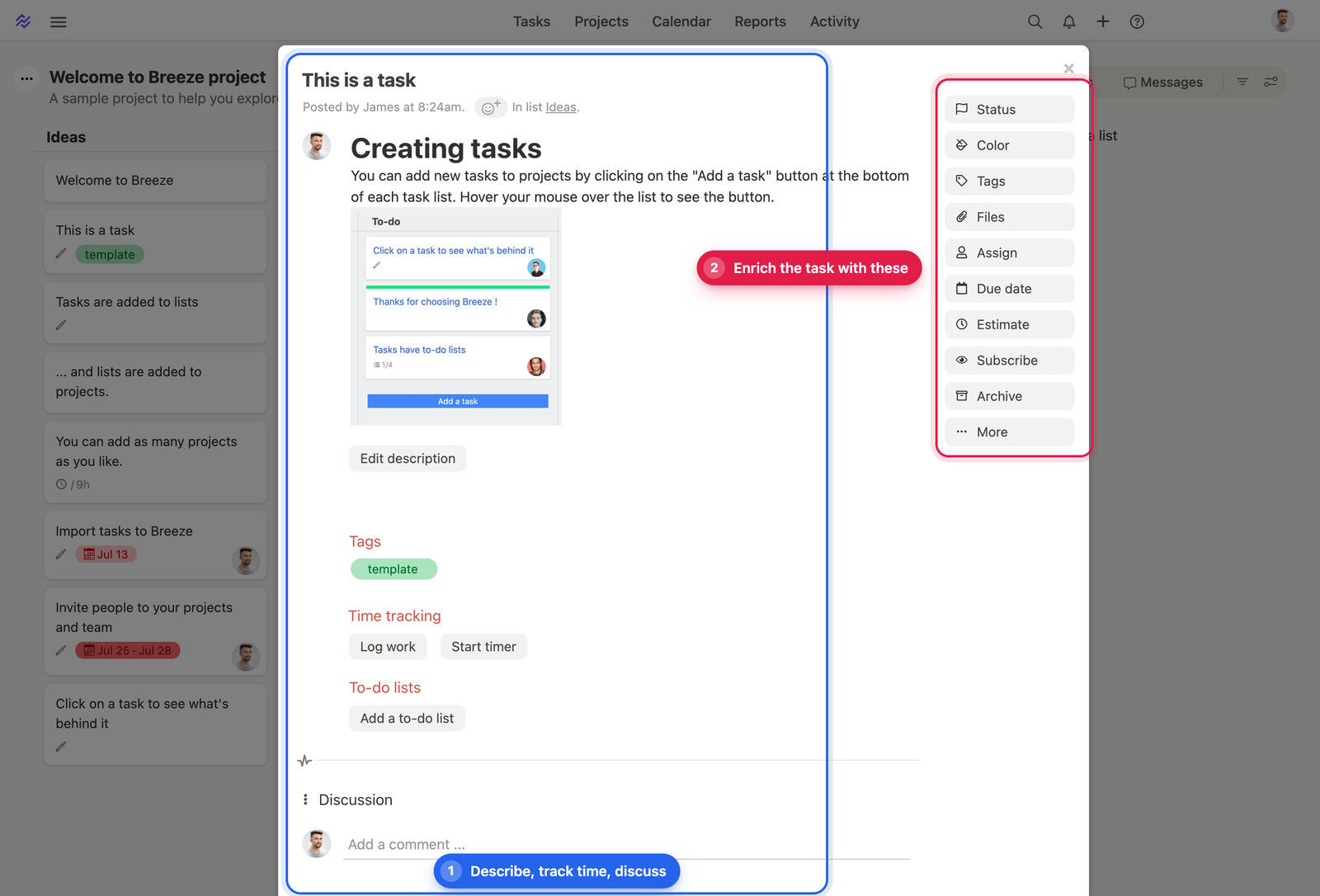Click the plus add-new icon
Viewport: 1320px width, 896px height.
[x=1103, y=21]
